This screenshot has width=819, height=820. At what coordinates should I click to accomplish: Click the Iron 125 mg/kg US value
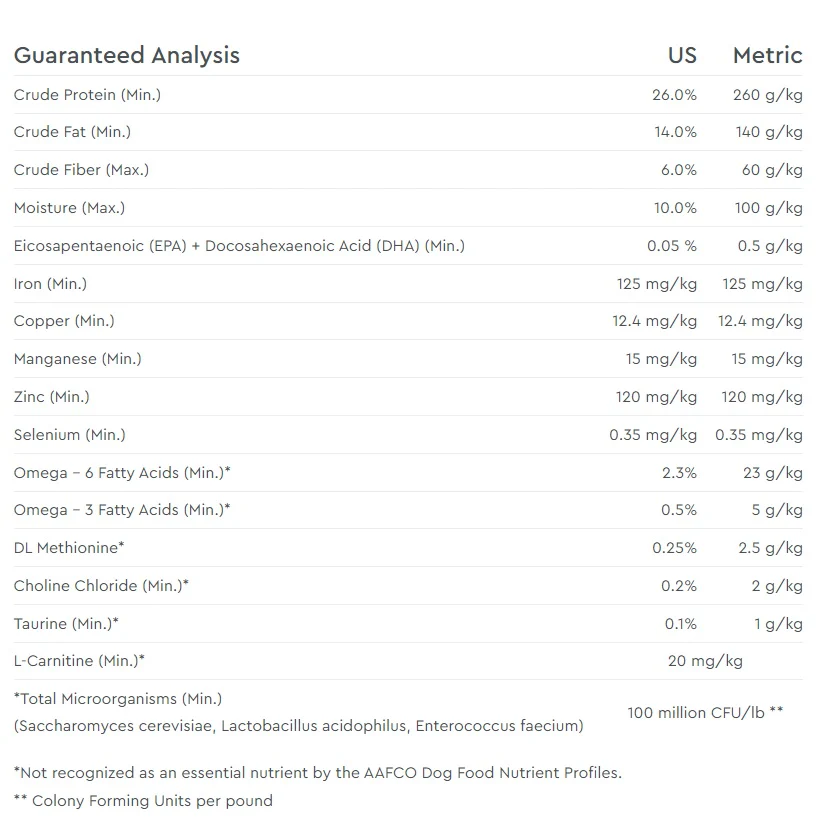[x=657, y=284]
